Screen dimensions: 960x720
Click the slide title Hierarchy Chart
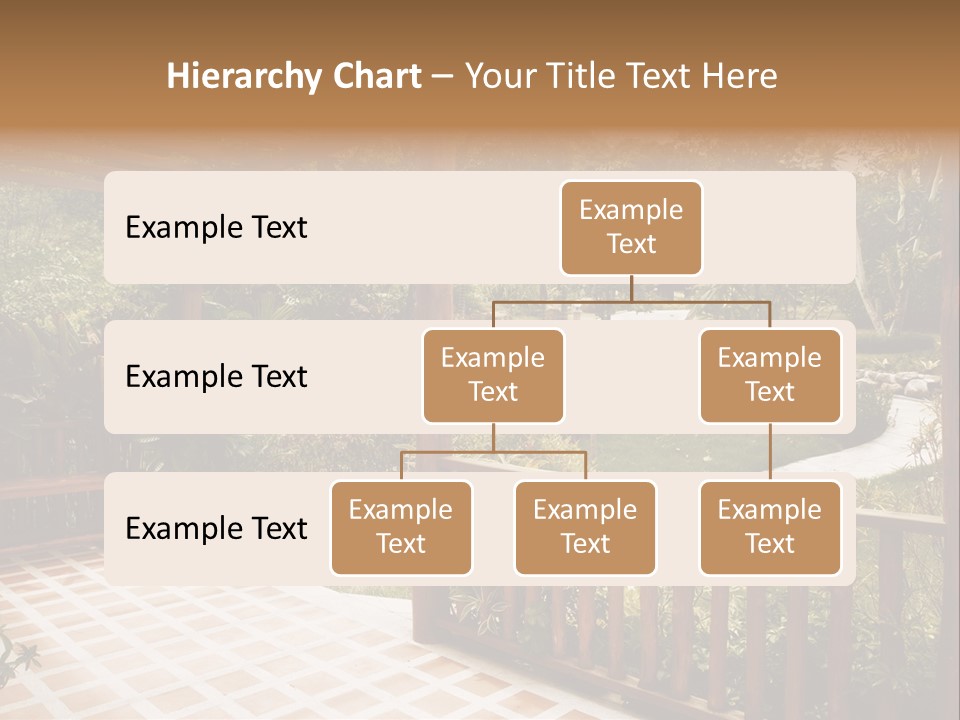295,75
